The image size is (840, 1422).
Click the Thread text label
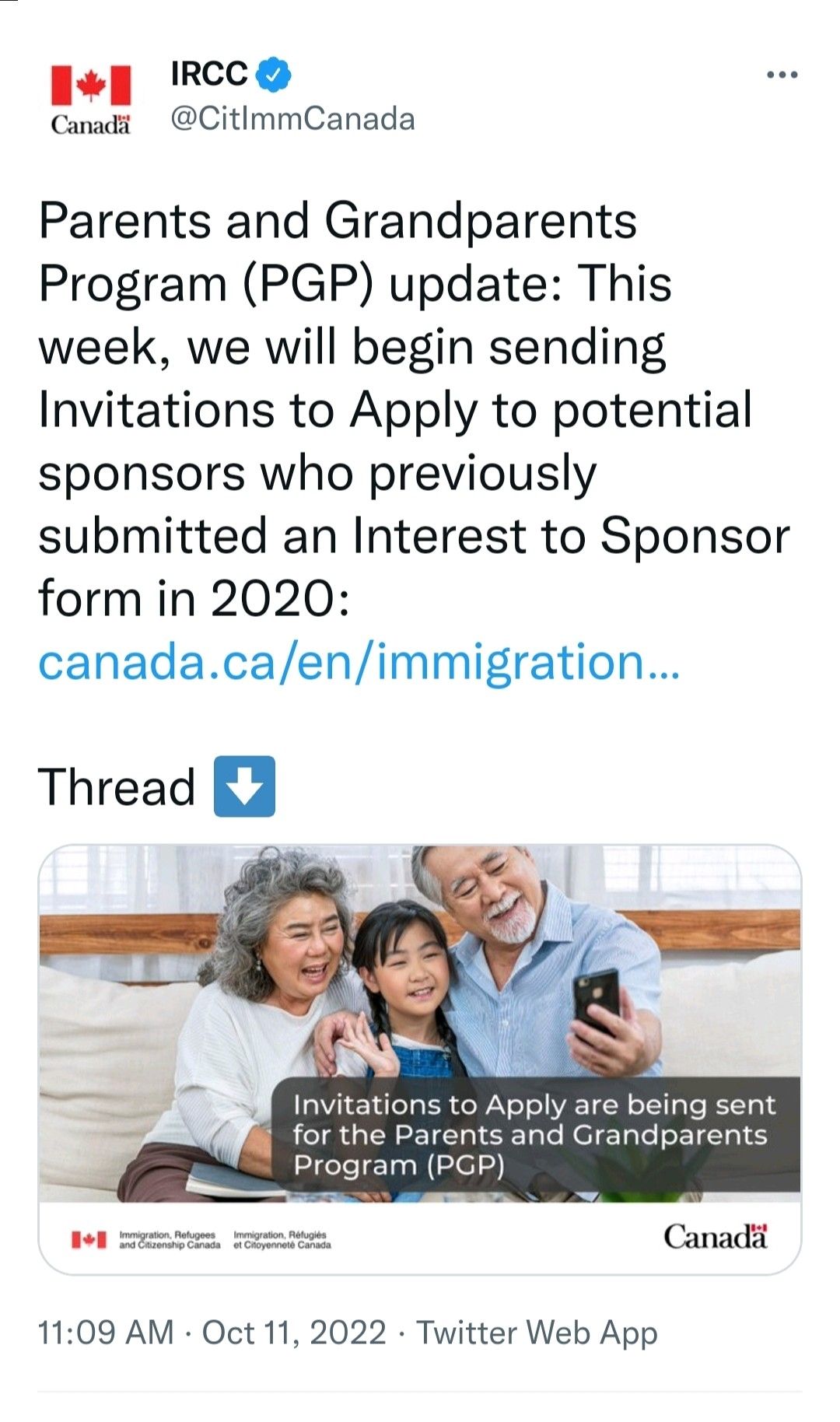(117, 786)
